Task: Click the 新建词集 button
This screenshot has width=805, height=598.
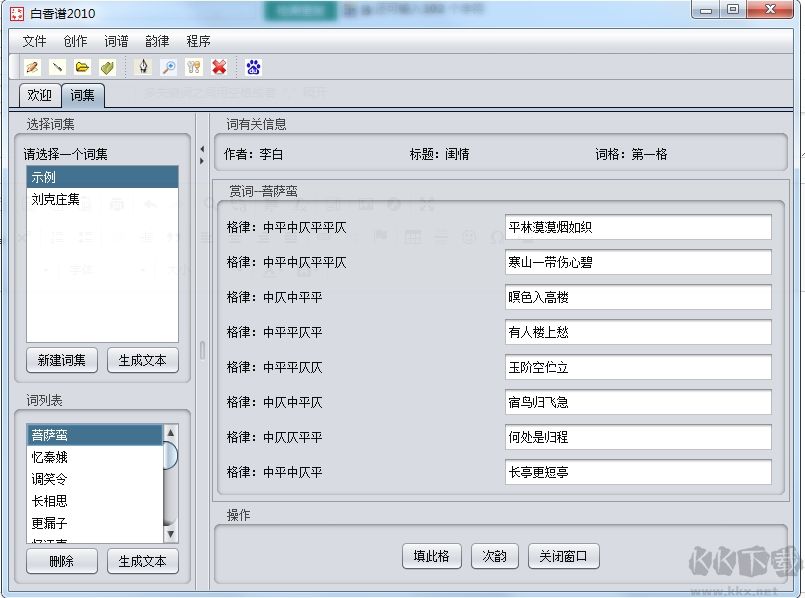Action: click(x=62, y=360)
